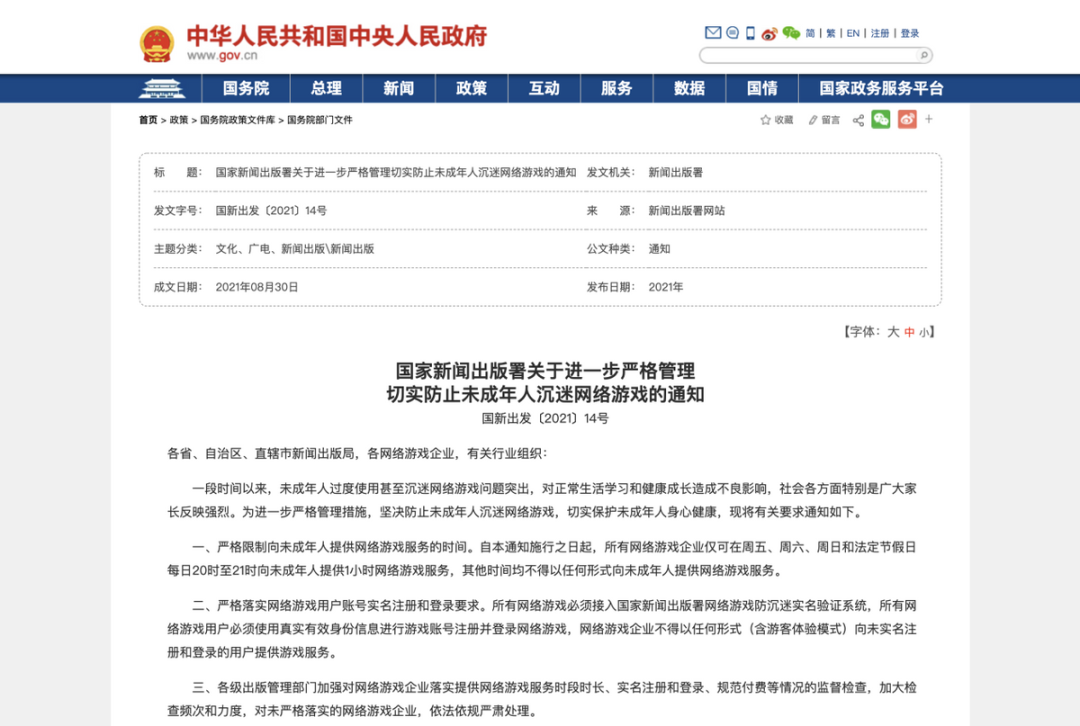Open the 新闻 nav menu

399,88
